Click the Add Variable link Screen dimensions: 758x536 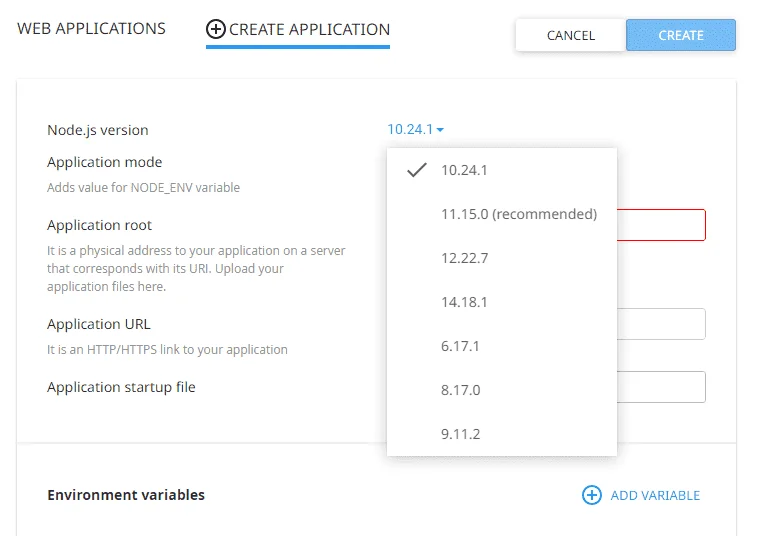click(x=655, y=495)
